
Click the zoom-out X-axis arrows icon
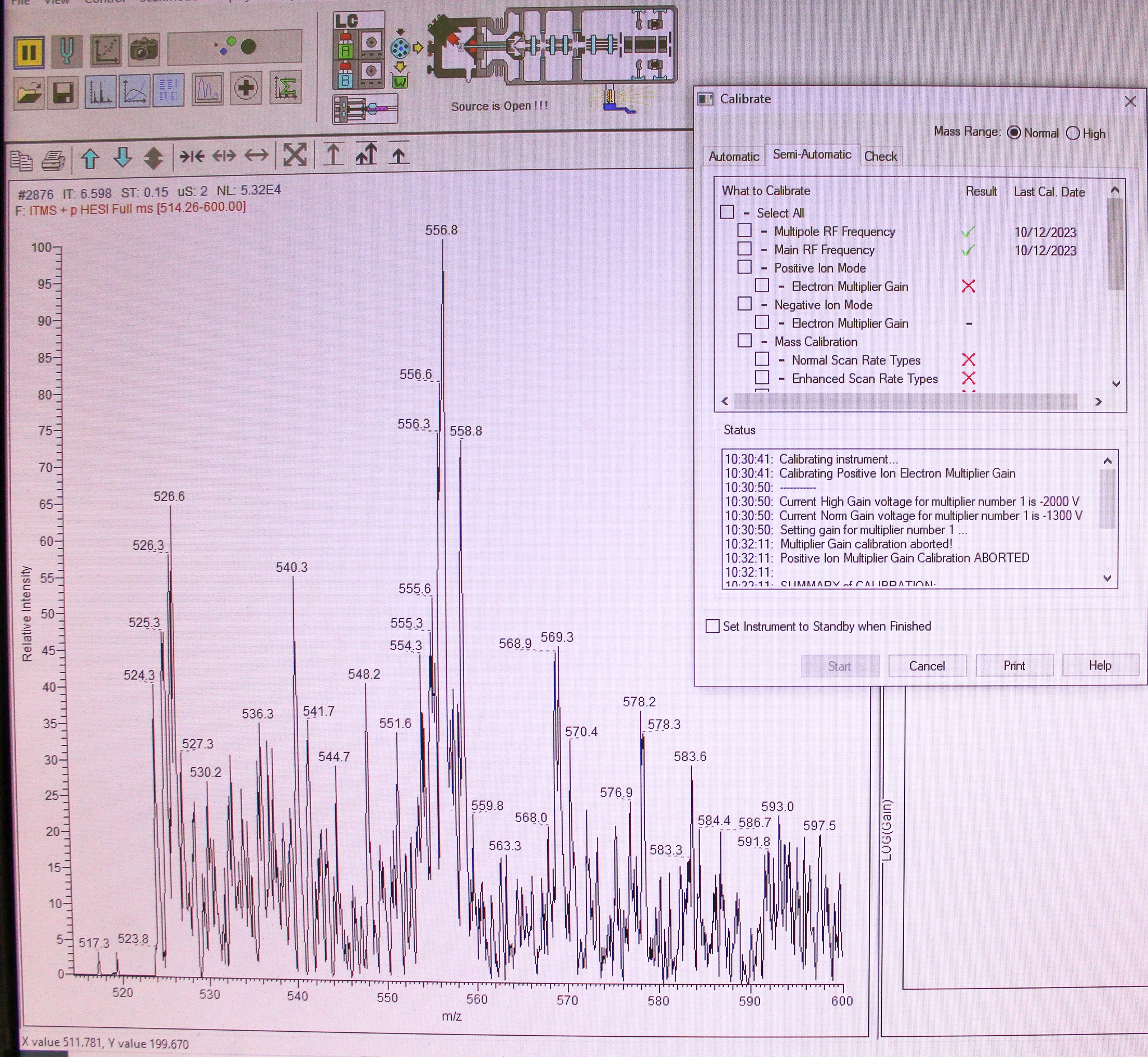[224, 156]
